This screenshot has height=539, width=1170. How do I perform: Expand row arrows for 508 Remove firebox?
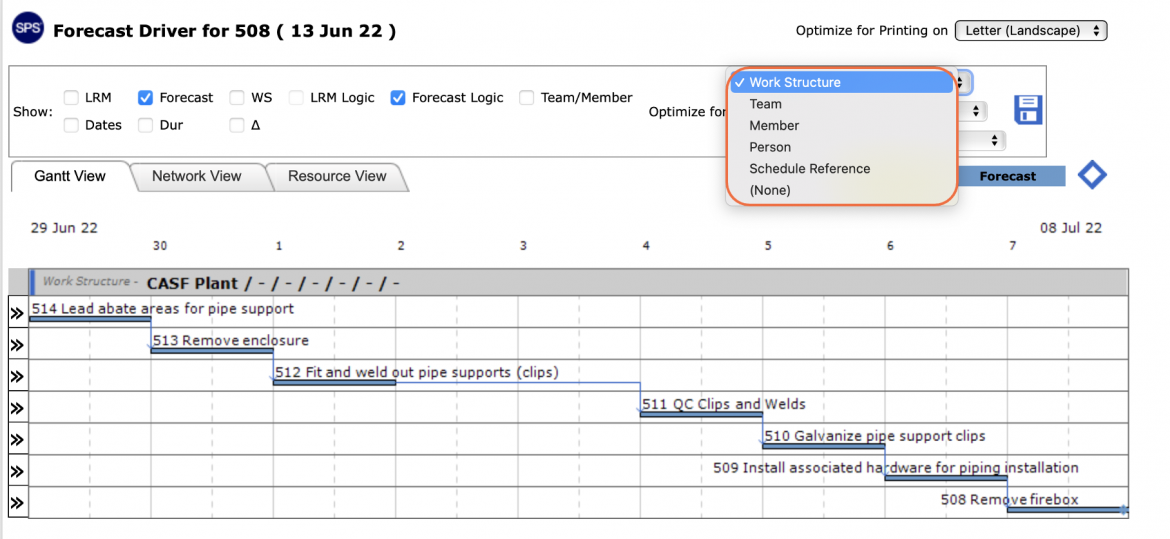17,502
